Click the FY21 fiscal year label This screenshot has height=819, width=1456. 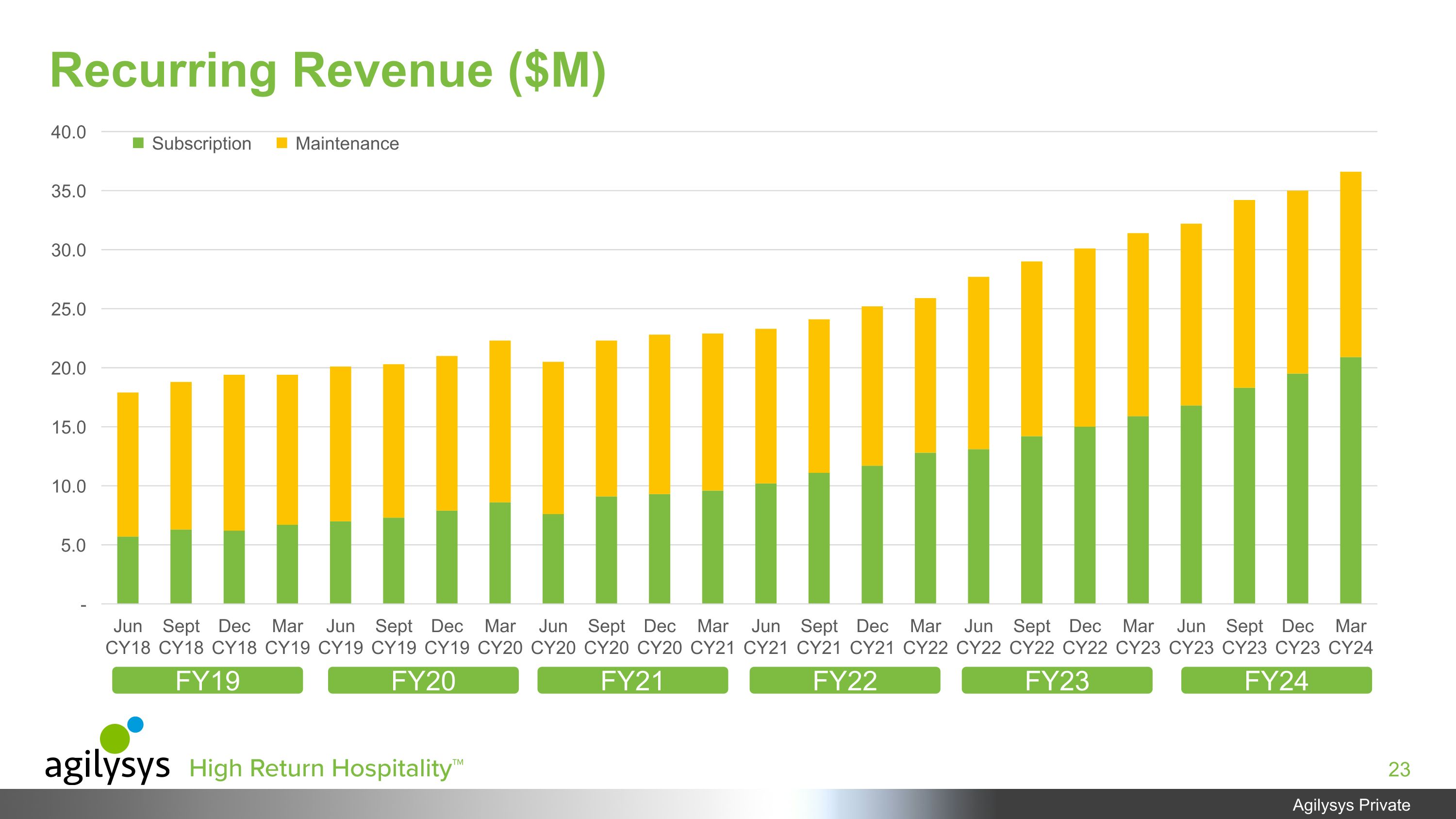(632, 681)
